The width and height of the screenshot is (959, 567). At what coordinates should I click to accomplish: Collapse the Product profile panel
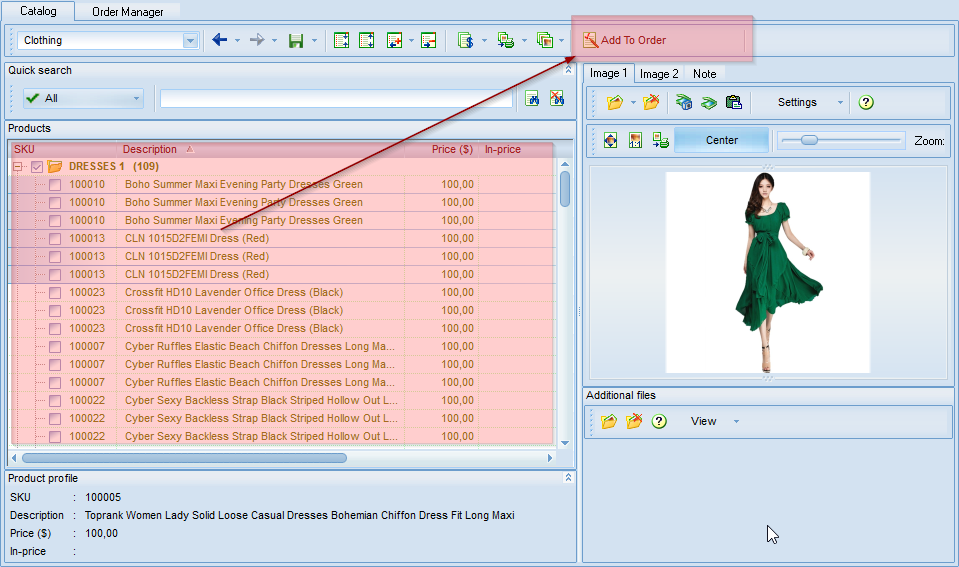pos(568,478)
